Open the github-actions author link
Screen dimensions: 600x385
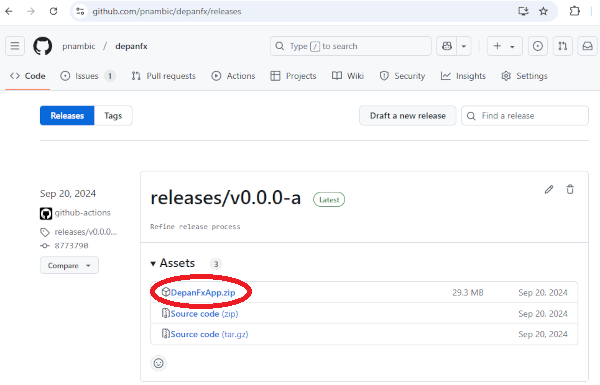pyautogui.click(x=82, y=213)
